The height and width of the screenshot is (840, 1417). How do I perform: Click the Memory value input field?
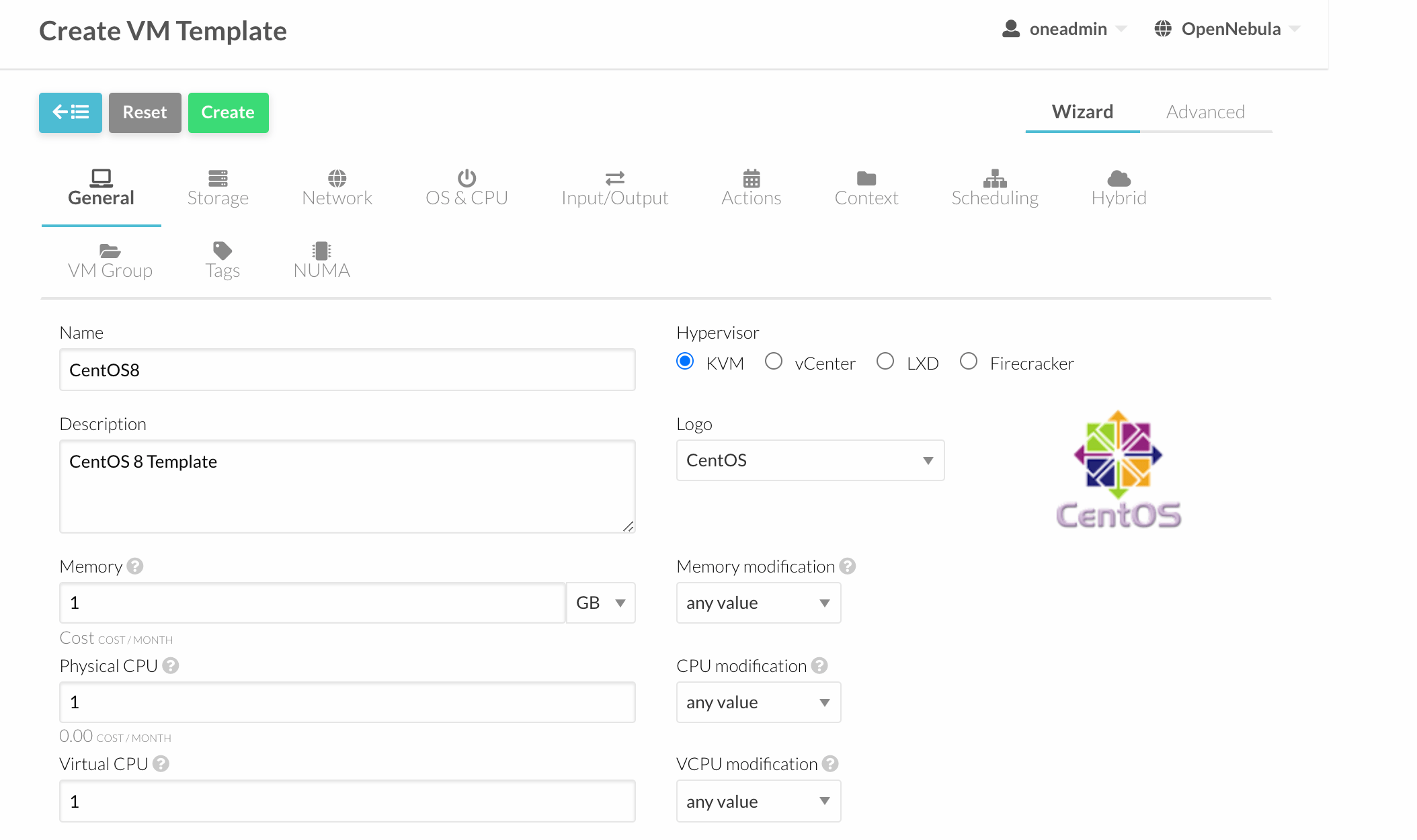313,603
